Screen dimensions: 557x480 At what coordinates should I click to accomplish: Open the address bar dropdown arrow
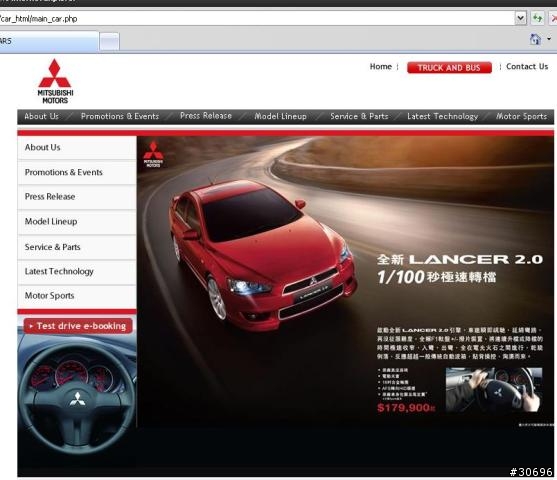click(520, 18)
